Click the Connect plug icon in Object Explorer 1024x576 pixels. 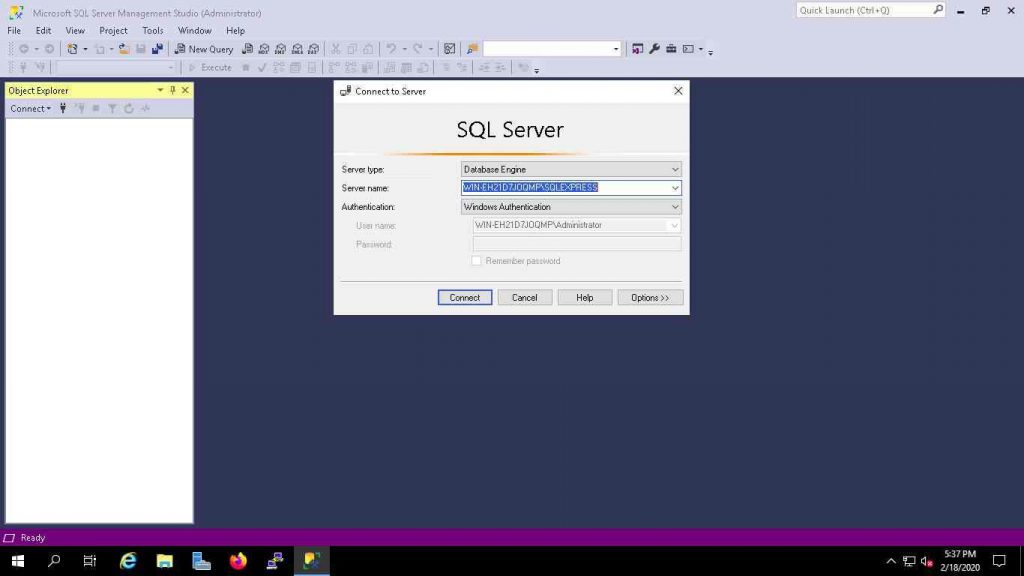click(x=62, y=110)
